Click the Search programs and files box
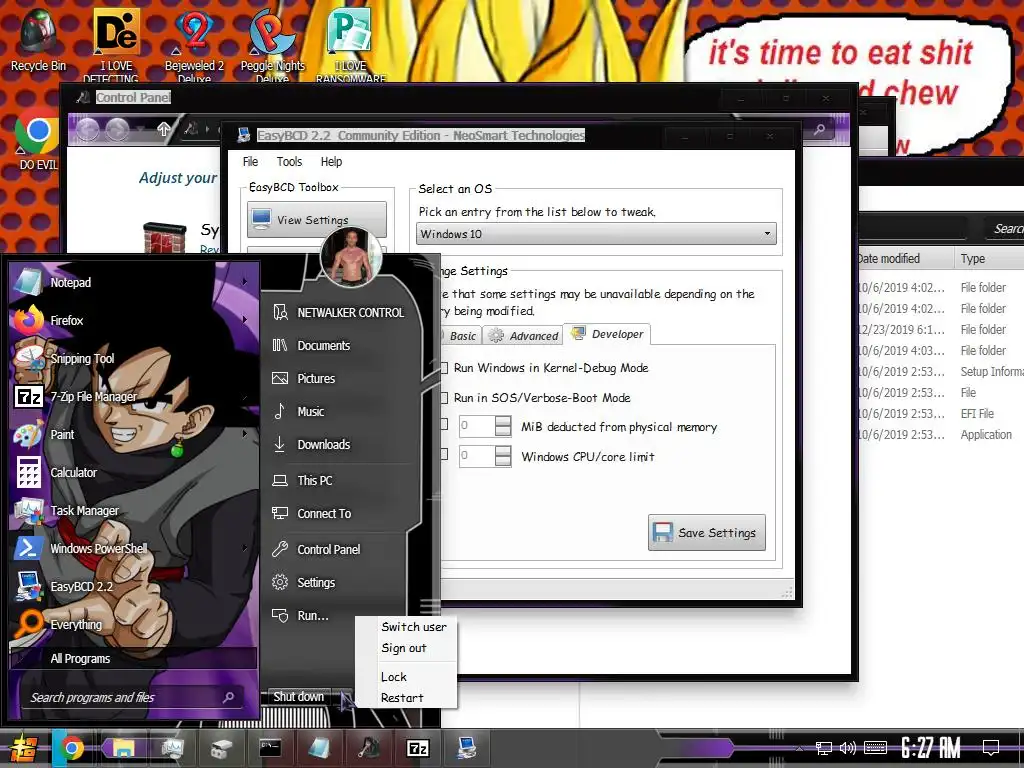The width and height of the screenshot is (1024, 768). pos(131,697)
